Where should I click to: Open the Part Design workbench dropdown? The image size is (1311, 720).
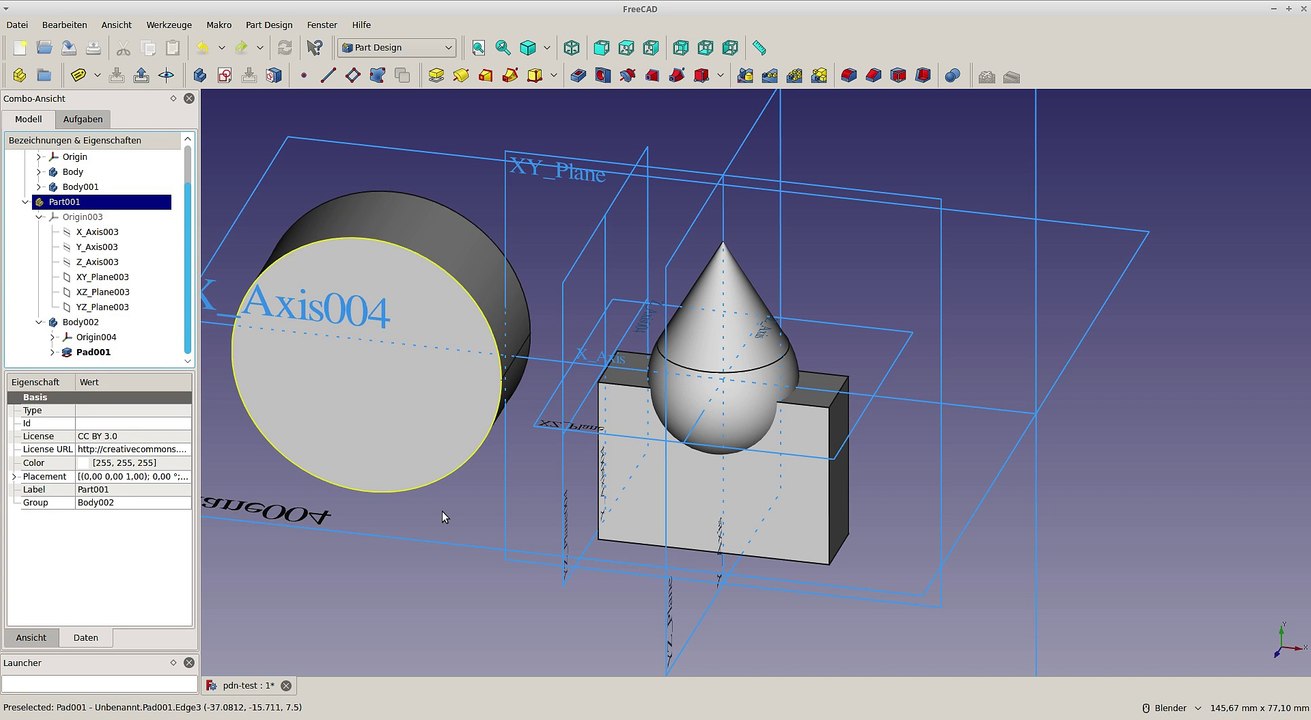tap(397, 47)
